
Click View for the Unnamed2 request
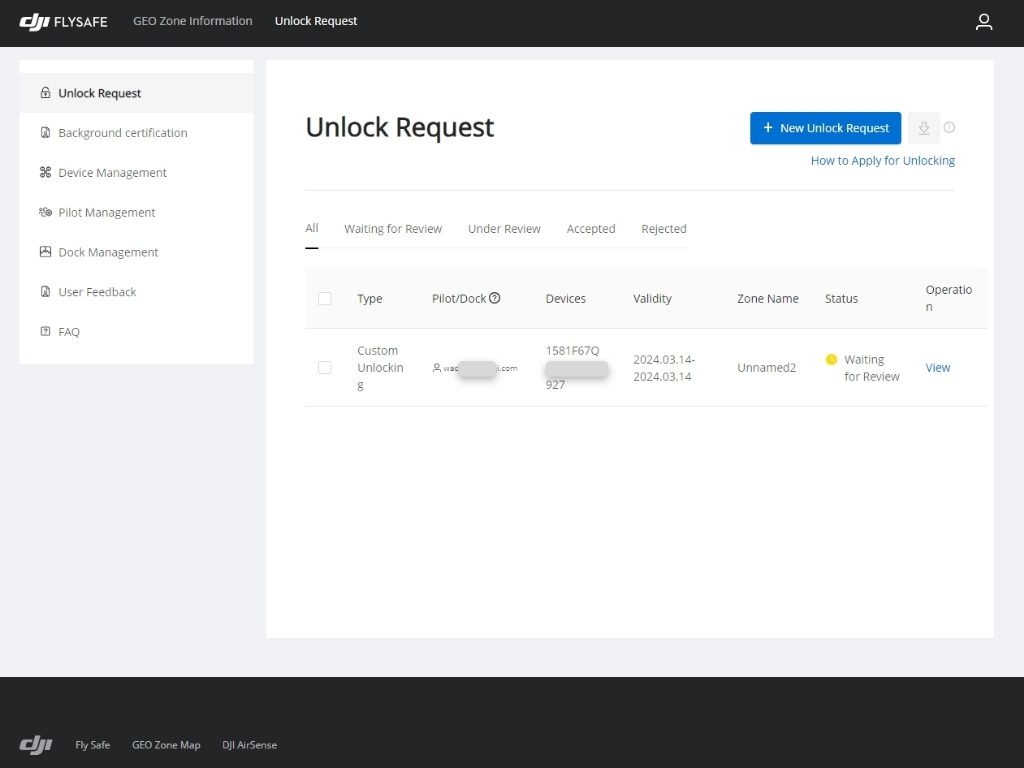coord(938,368)
